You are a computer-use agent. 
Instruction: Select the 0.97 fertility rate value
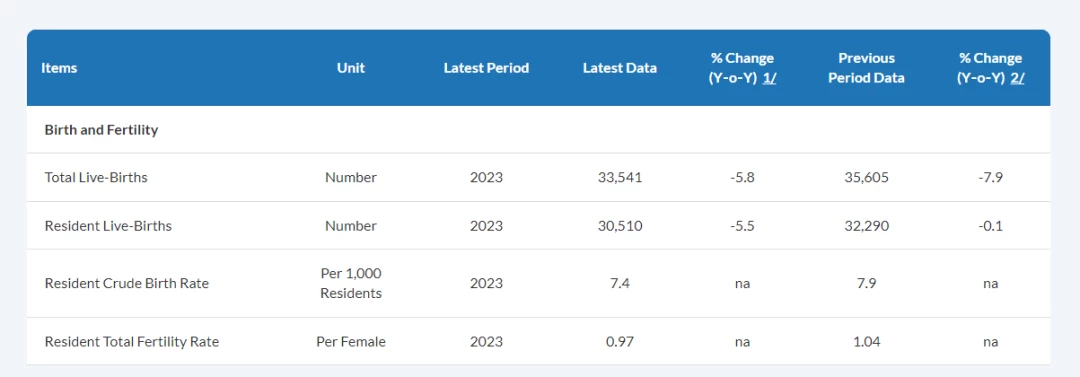pyautogui.click(x=620, y=341)
